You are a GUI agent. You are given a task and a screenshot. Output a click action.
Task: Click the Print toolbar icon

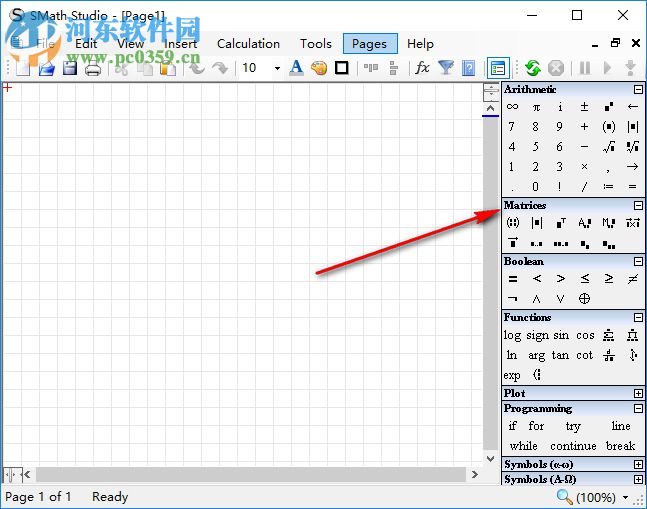click(93, 68)
